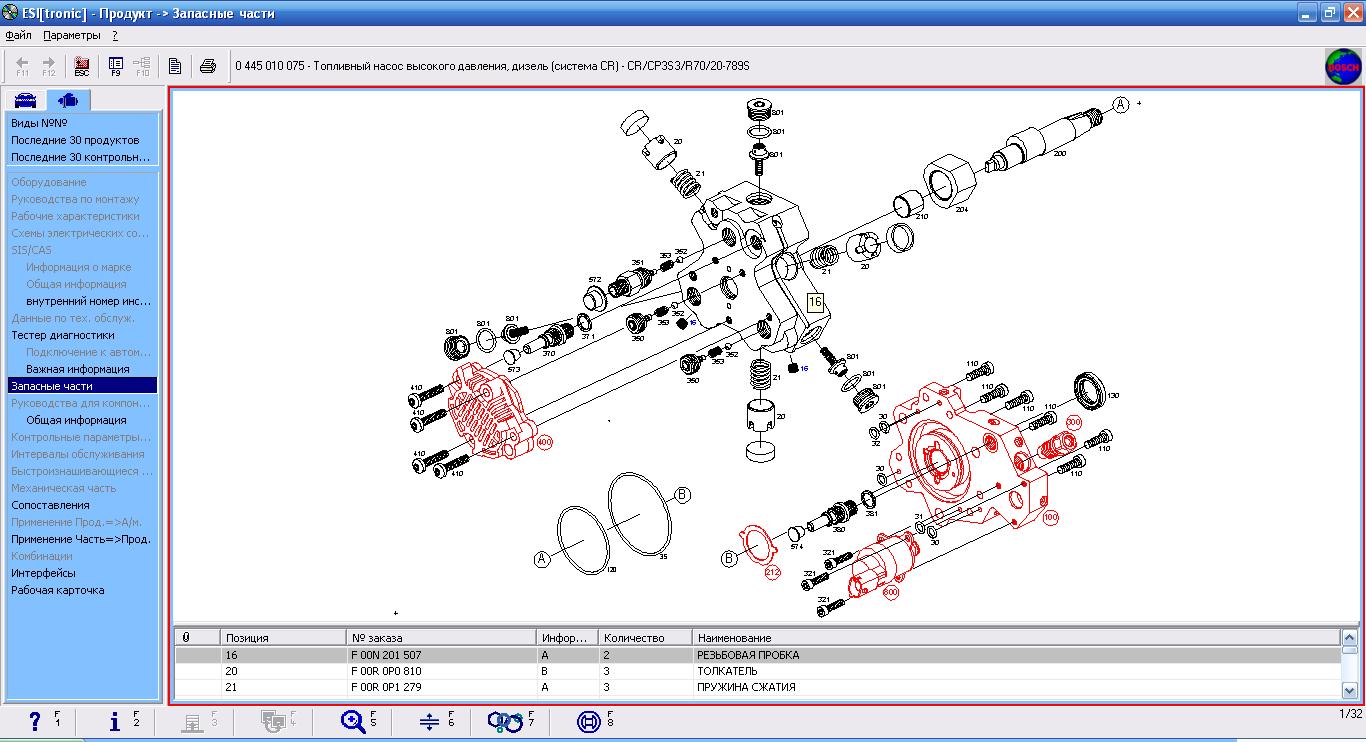This screenshot has height=742, width=1366.
Task: Switch to the car vehicle tab
Action: coord(25,100)
